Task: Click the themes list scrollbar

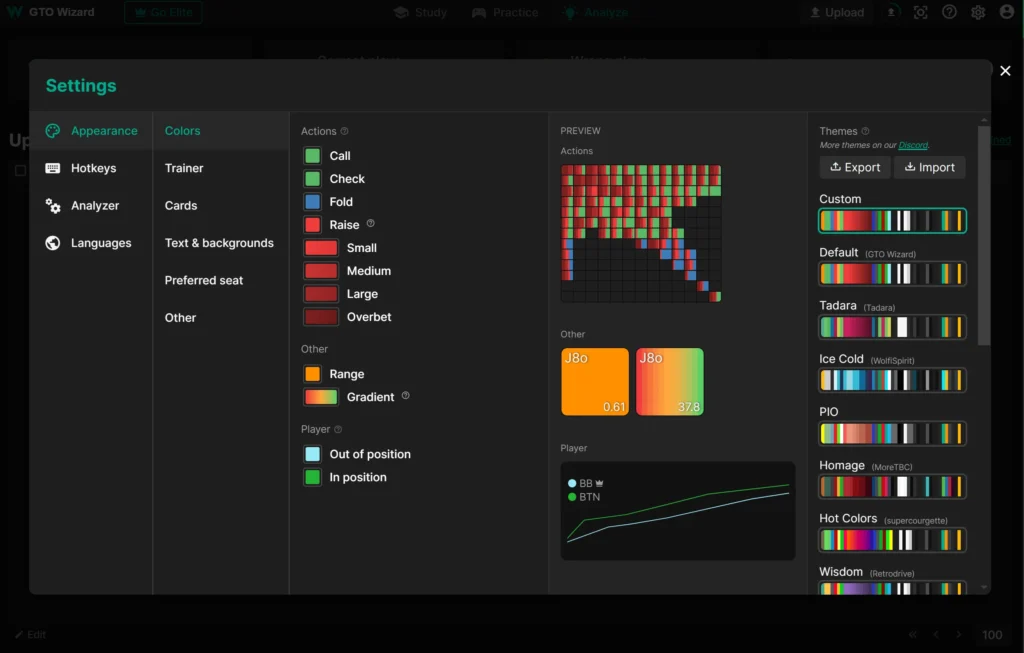Action: coord(984,235)
